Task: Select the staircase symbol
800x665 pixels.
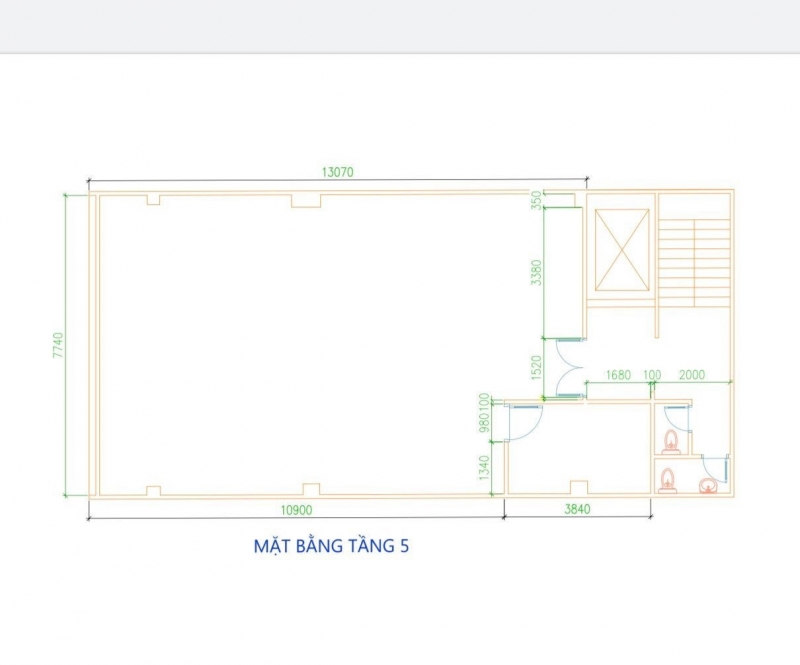Action: 696,263
